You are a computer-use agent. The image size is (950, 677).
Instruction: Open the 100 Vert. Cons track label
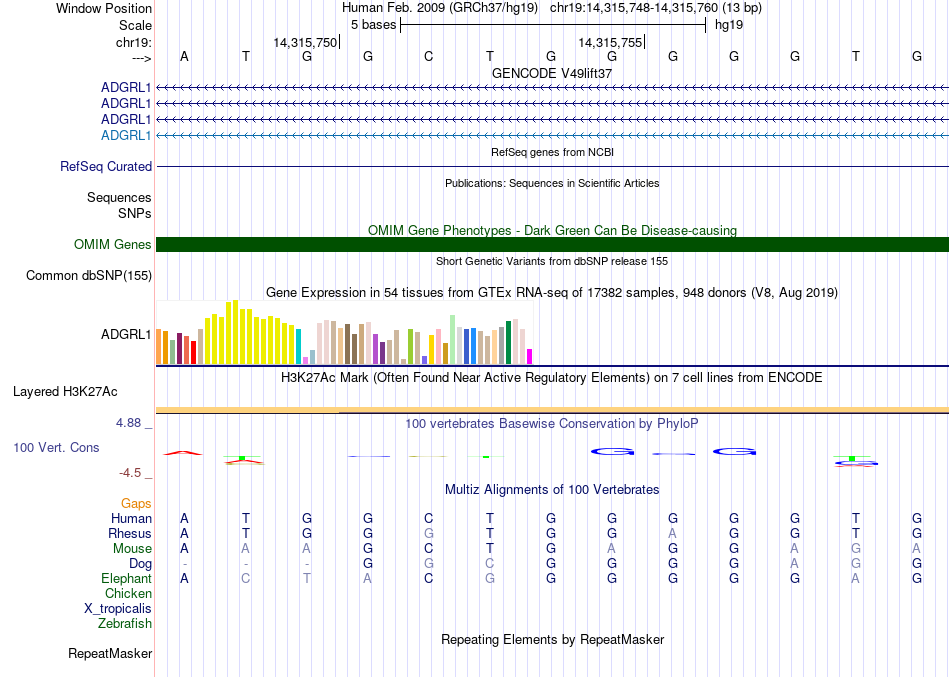(56, 447)
